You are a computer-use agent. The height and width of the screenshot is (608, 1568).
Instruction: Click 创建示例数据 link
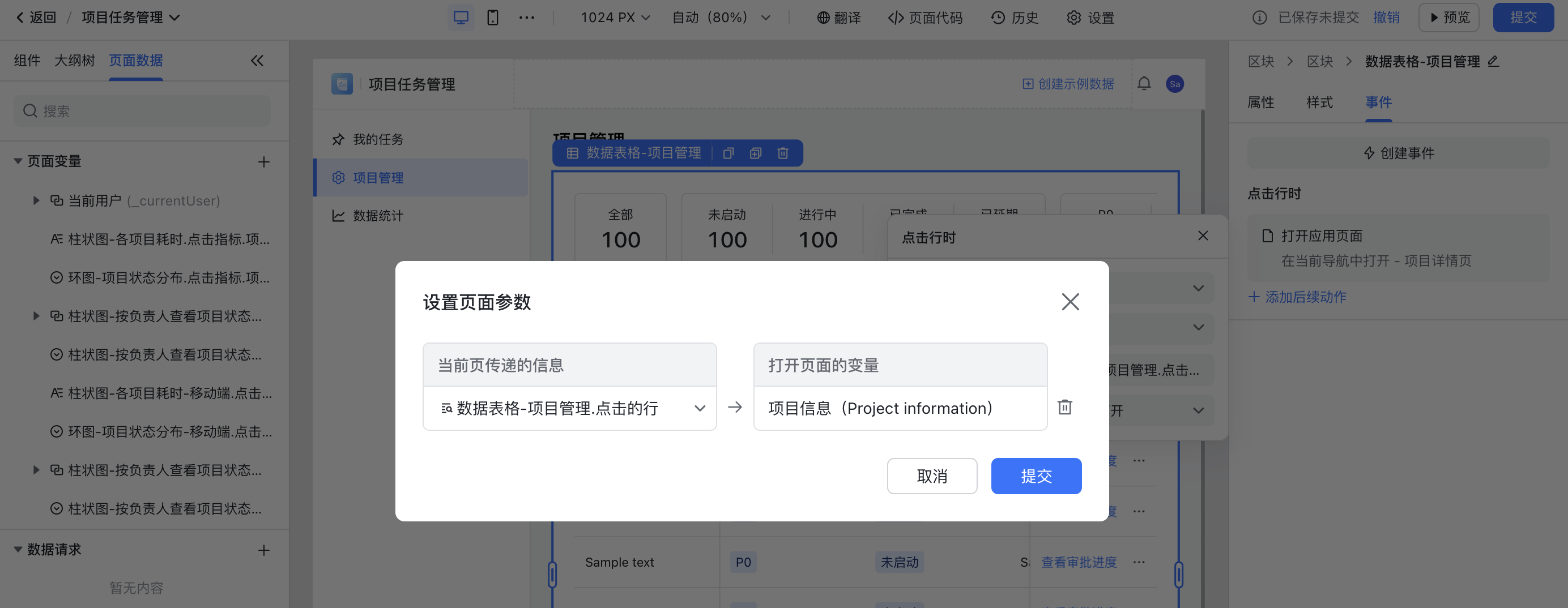point(1068,84)
